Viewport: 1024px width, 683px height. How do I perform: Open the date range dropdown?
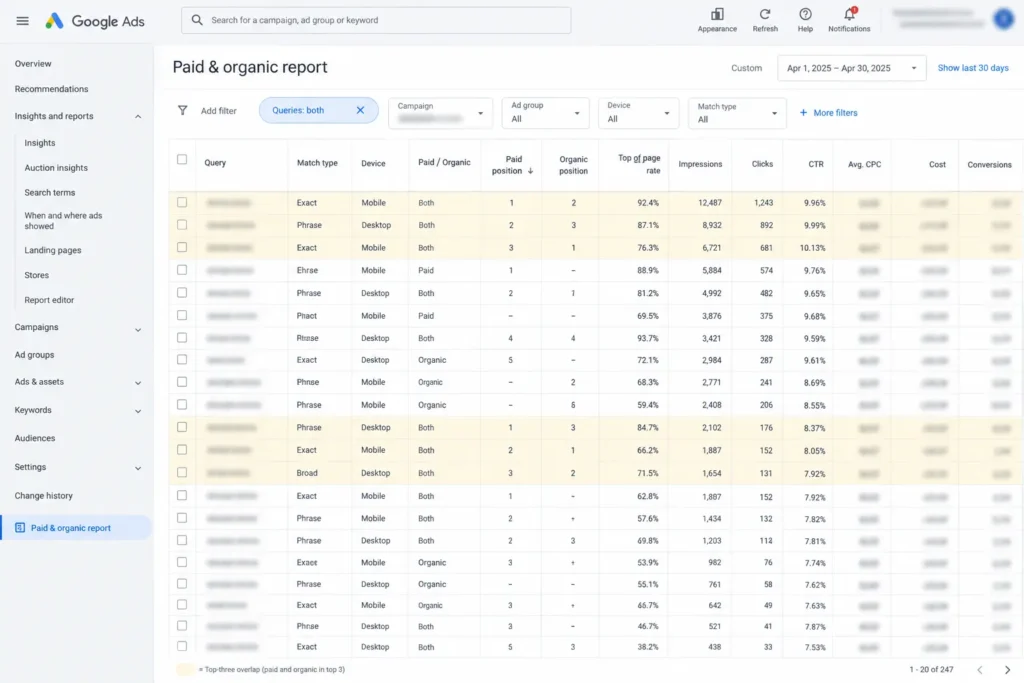[851, 68]
